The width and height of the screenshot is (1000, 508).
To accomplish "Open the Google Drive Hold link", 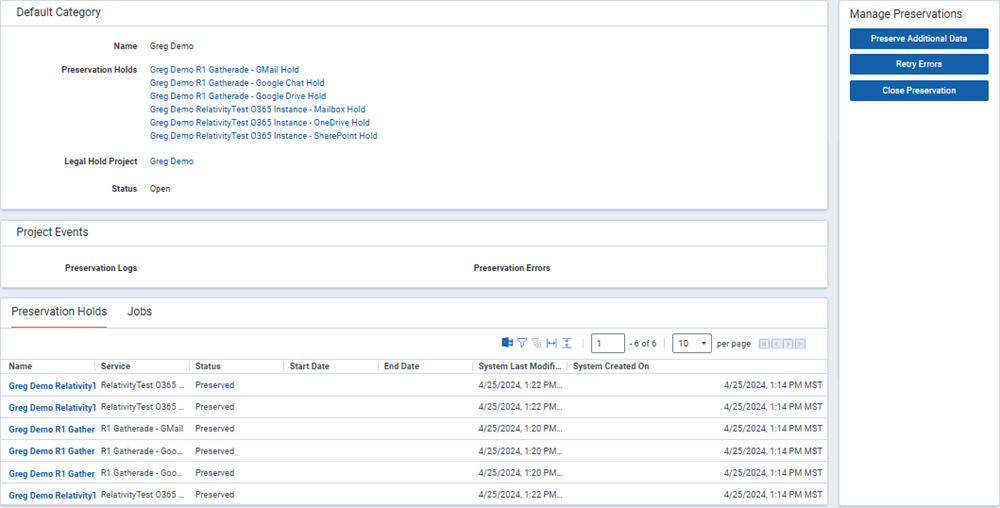I will coord(238,96).
